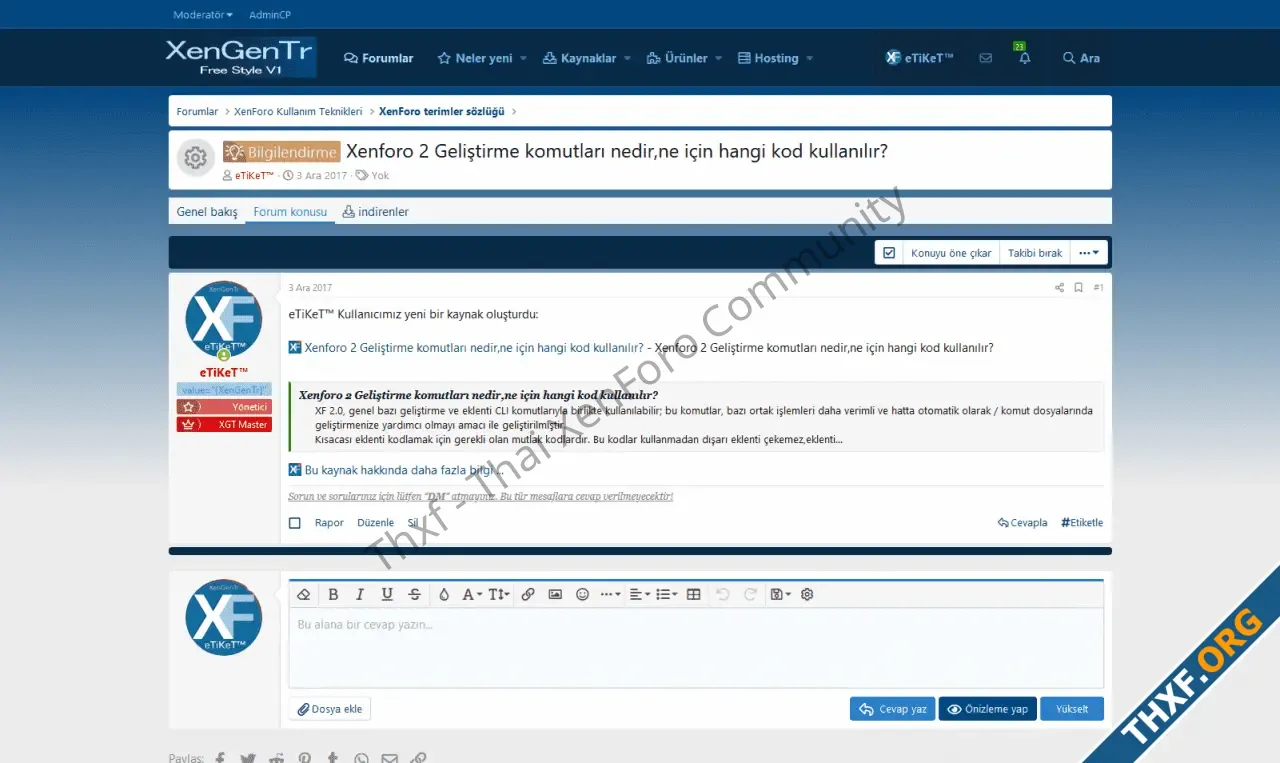1280x763 pixels.
Task: Open Hosting navigation item
Action: (768, 58)
